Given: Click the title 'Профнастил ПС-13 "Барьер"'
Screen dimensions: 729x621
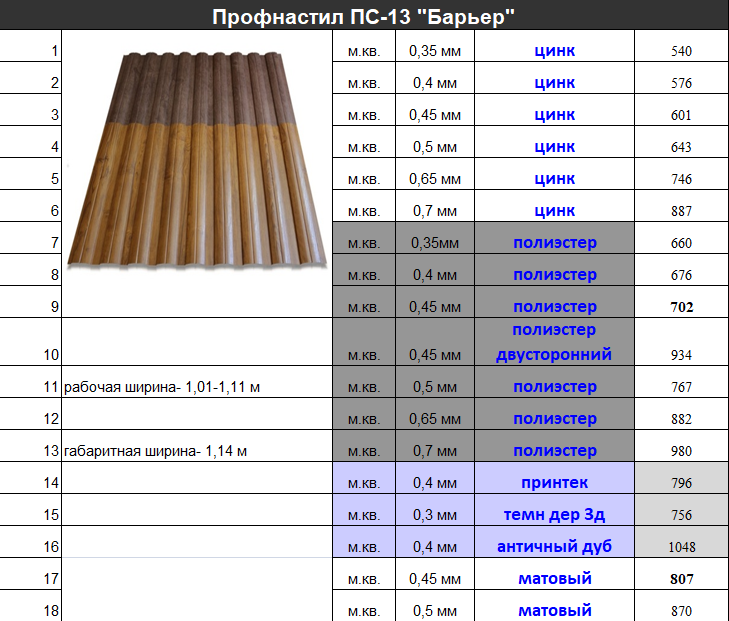Looking at the screenshot, I should (x=363, y=17).
